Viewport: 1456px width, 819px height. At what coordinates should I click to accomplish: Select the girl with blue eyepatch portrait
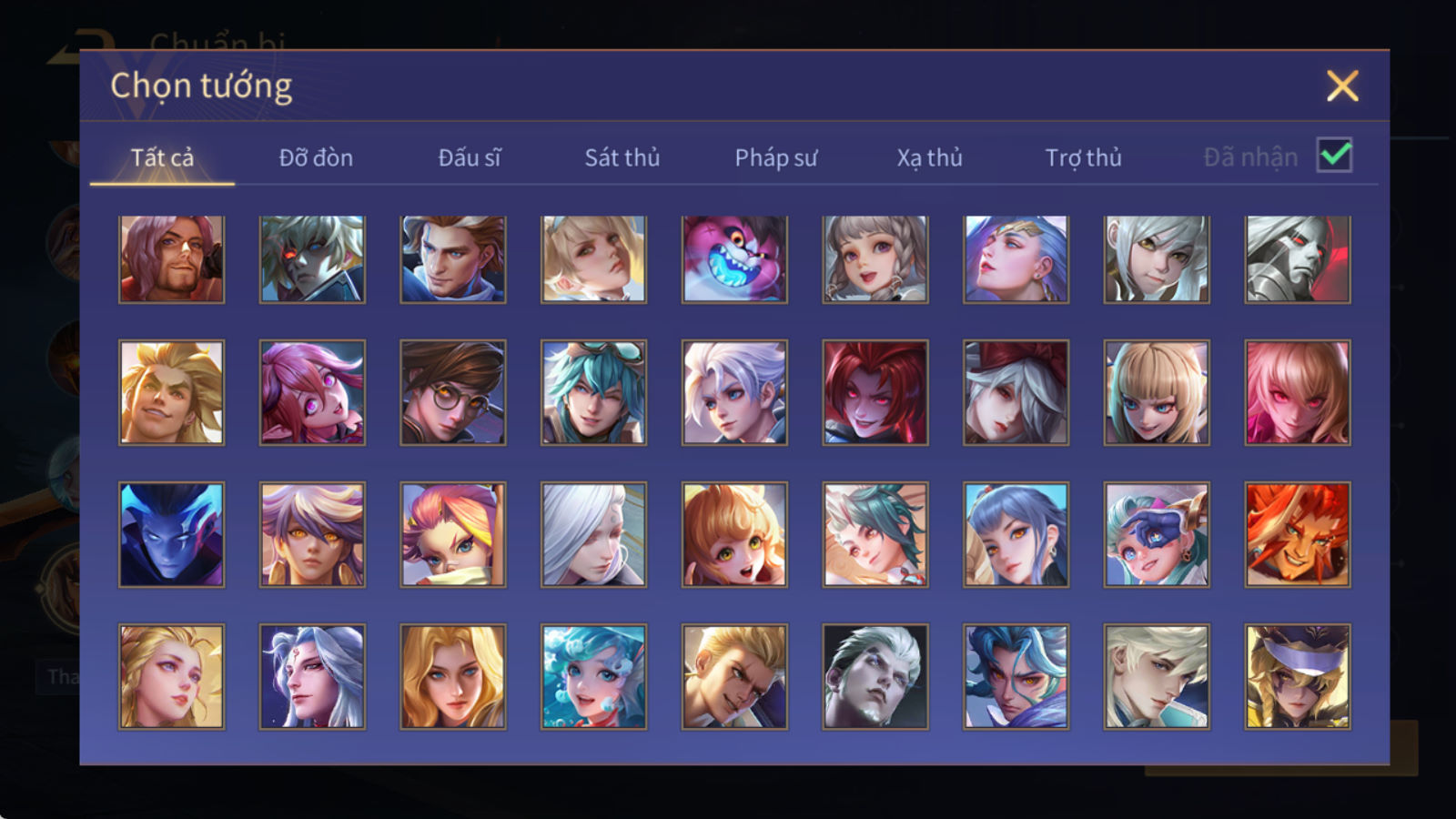tap(1157, 534)
